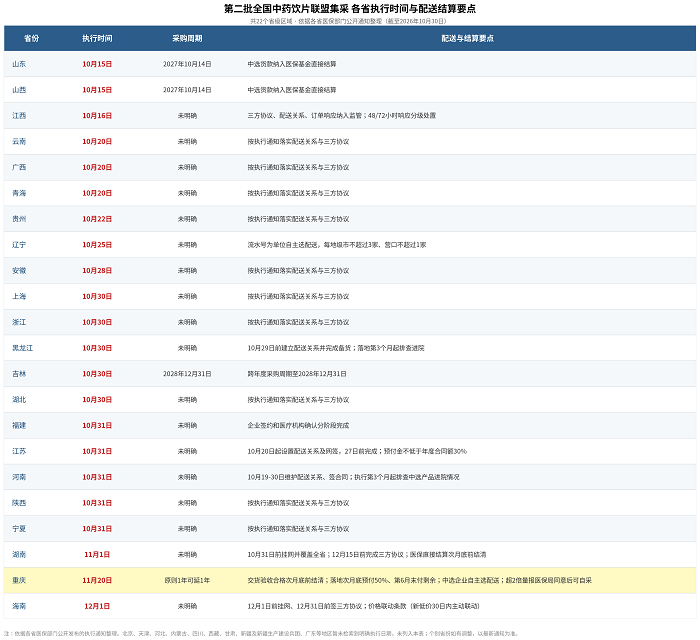Image resolution: width=700 pixels, height=640 pixels.
Task: Select the 吉林 province cell
Action: [x=19, y=374]
